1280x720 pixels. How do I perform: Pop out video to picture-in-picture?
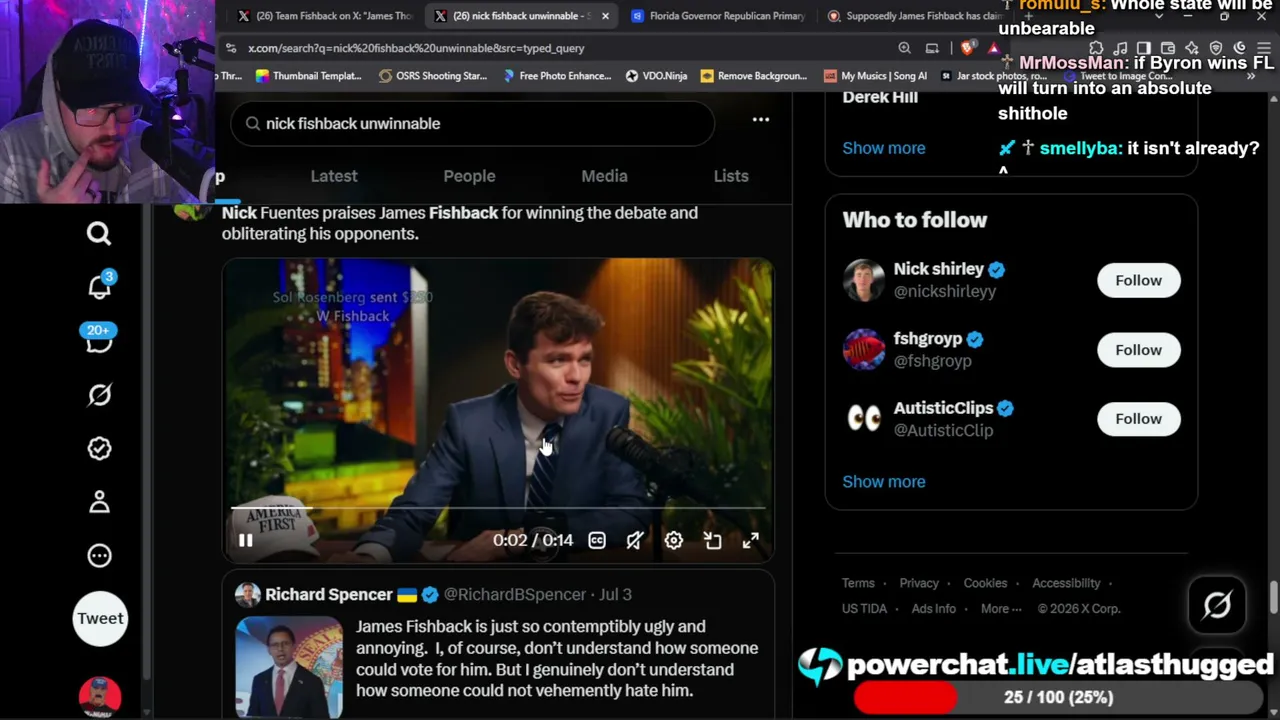[x=712, y=541]
